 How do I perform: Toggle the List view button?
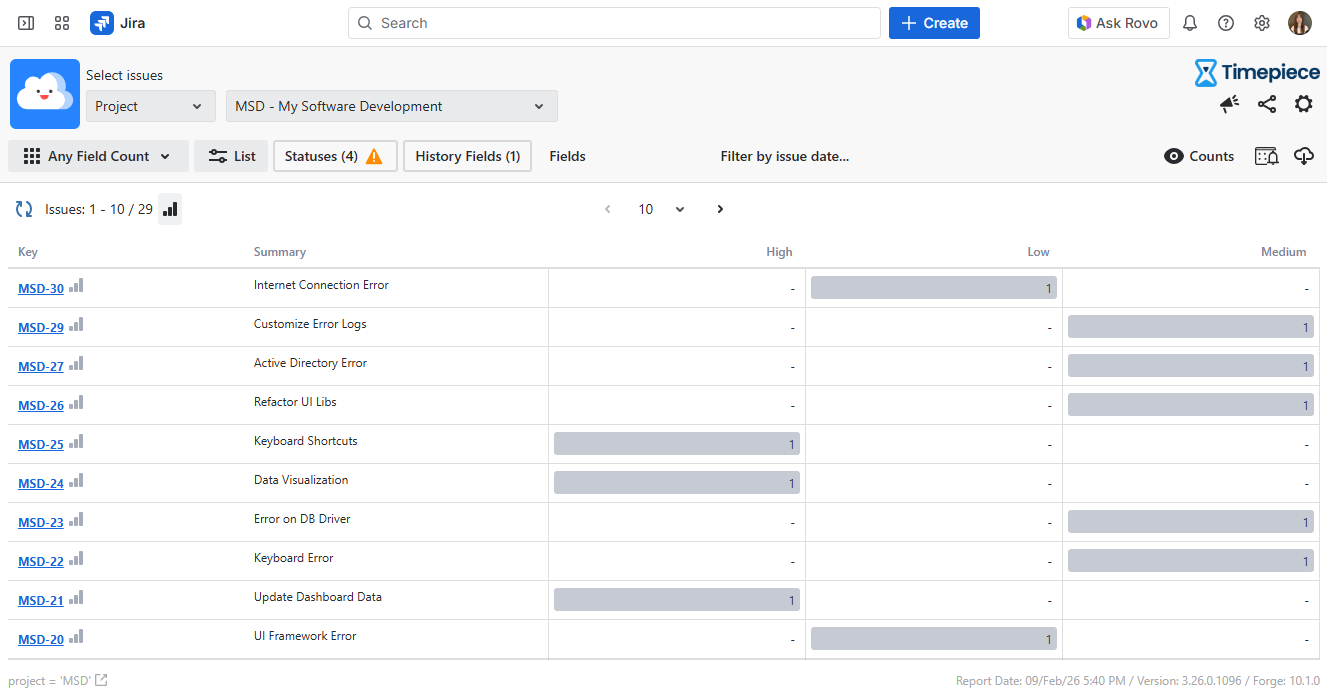tap(231, 156)
